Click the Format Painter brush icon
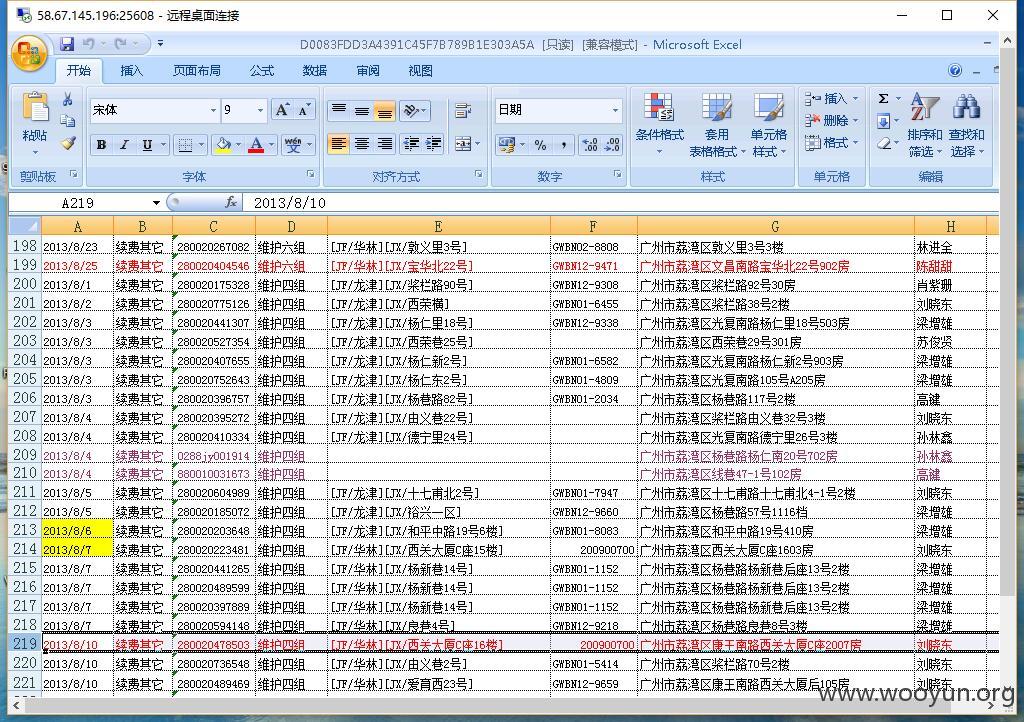1024x722 pixels. pos(68,143)
